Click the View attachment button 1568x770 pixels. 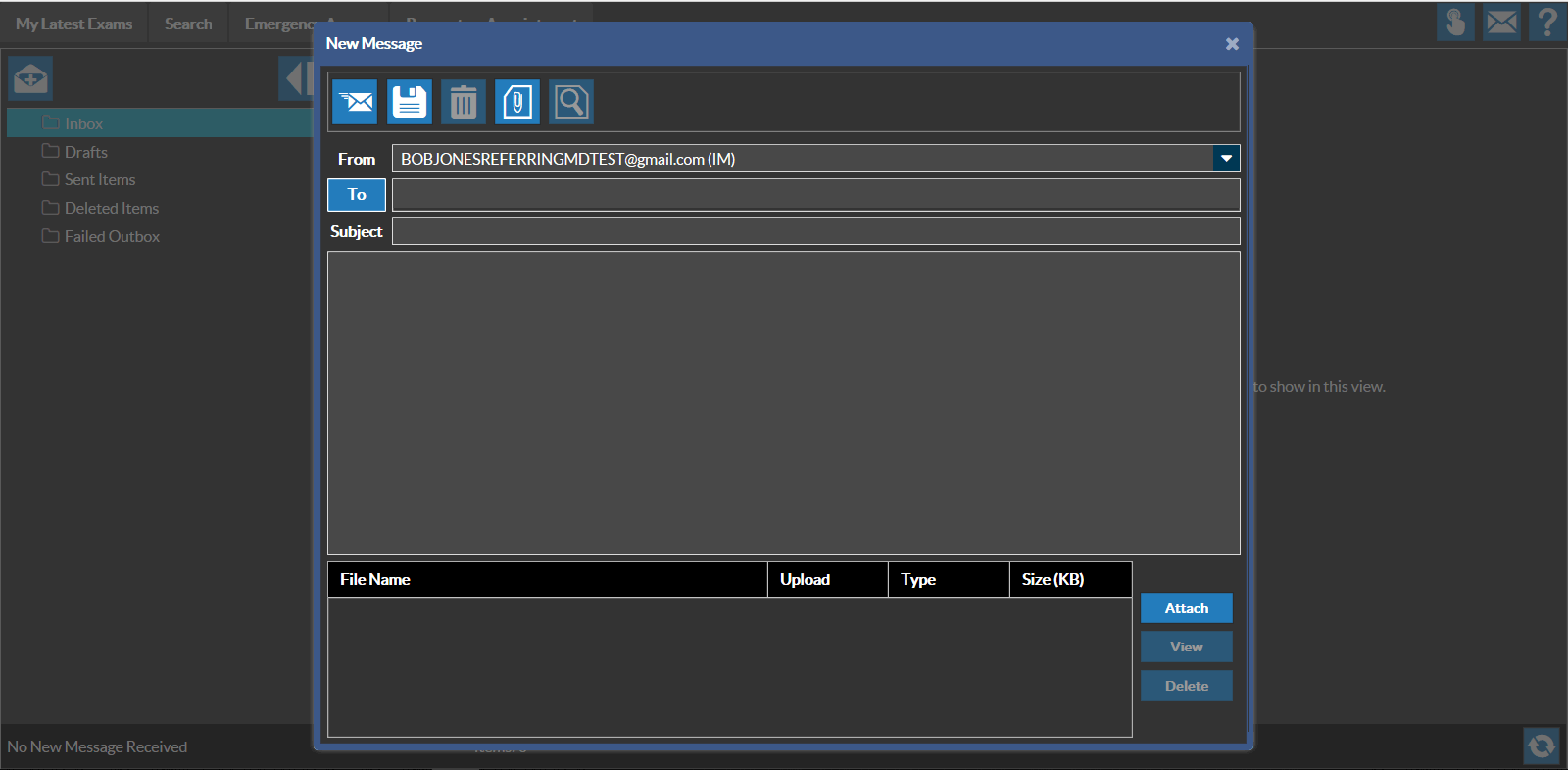coord(1186,647)
